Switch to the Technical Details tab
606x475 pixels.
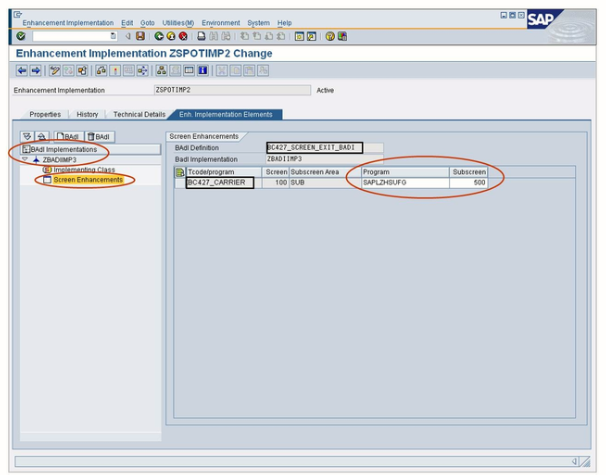click(x=139, y=115)
